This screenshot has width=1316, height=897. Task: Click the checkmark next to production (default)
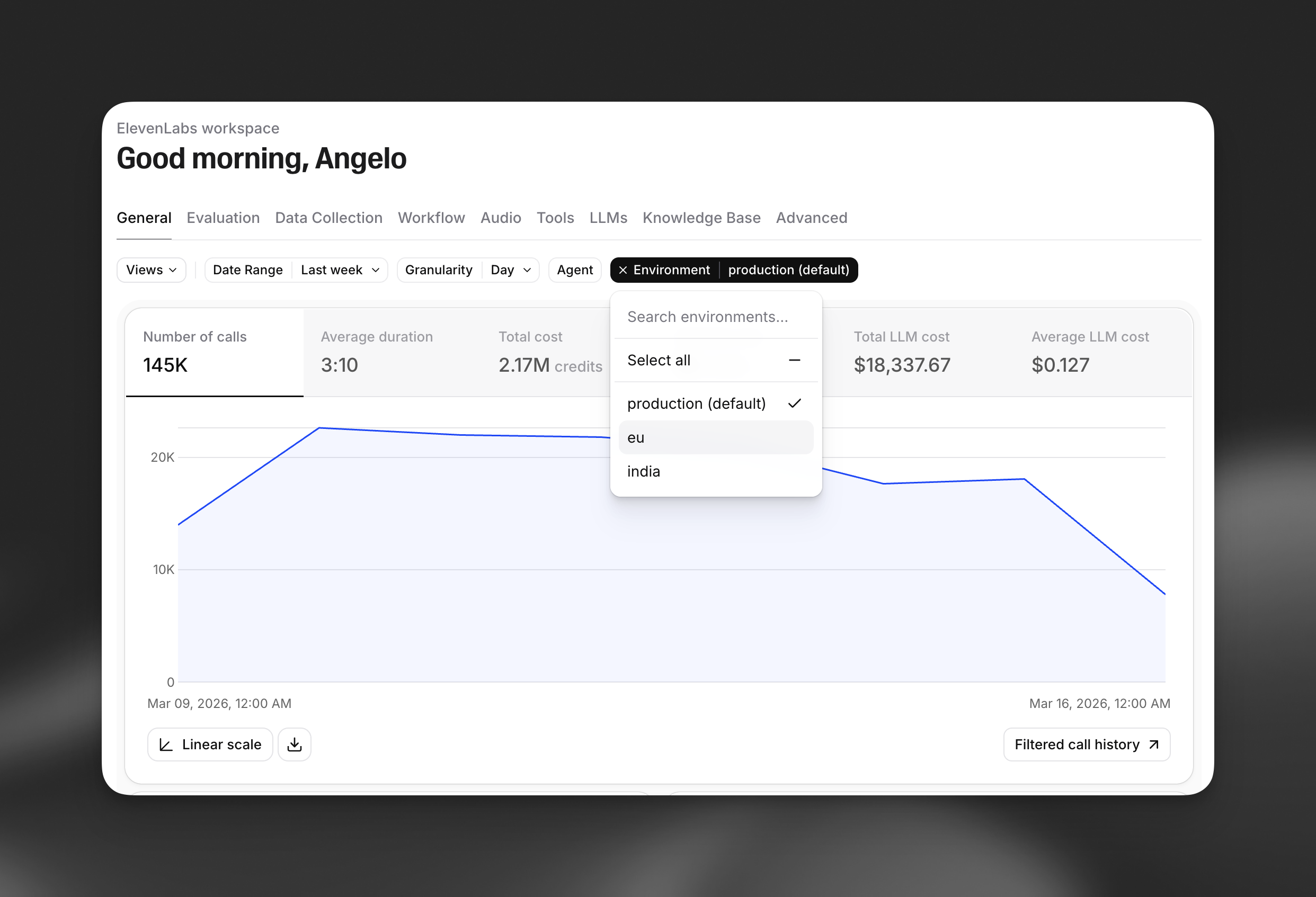pos(796,403)
